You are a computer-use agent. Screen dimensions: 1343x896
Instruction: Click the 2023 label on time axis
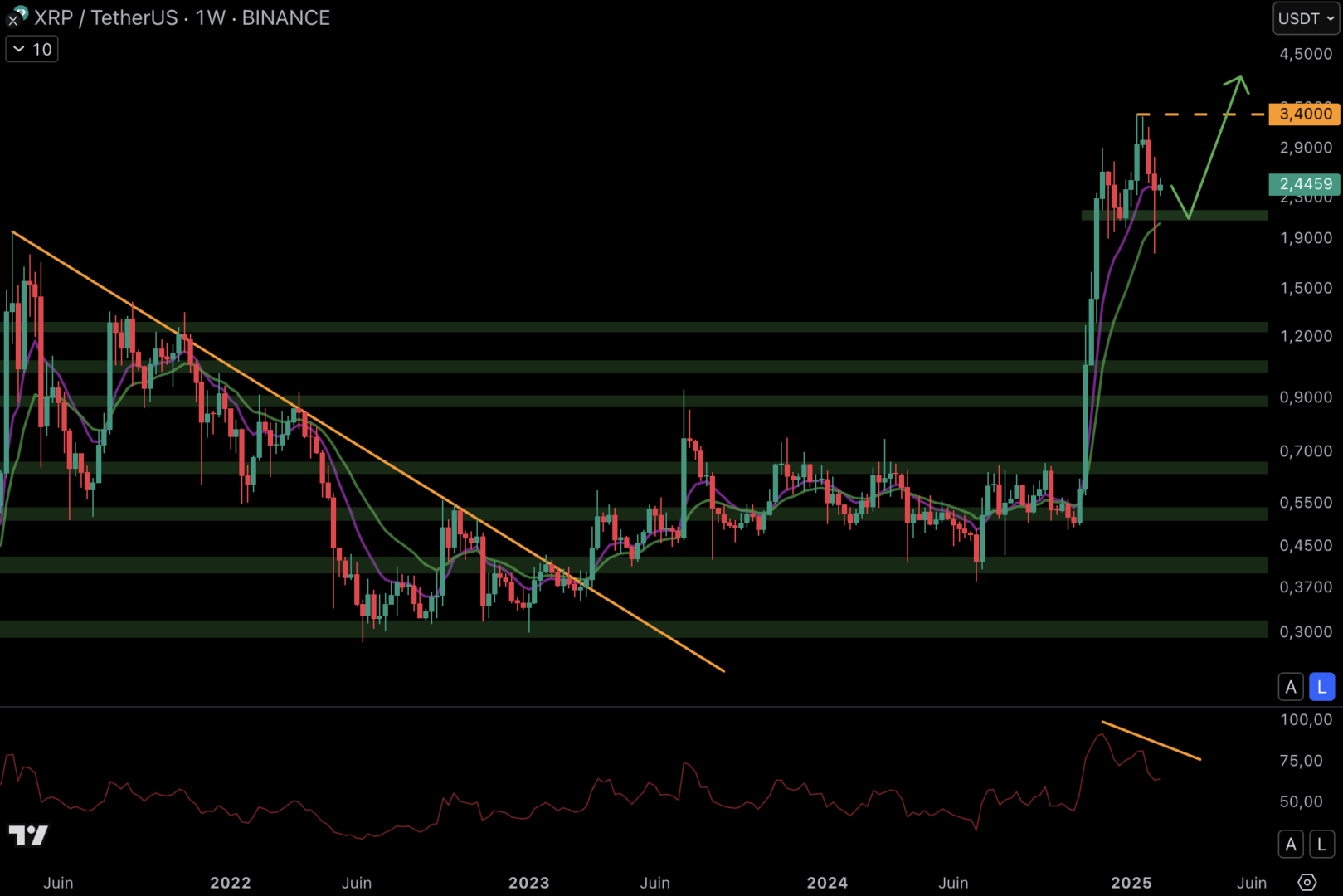pyautogui.click(x=528, y=883)
